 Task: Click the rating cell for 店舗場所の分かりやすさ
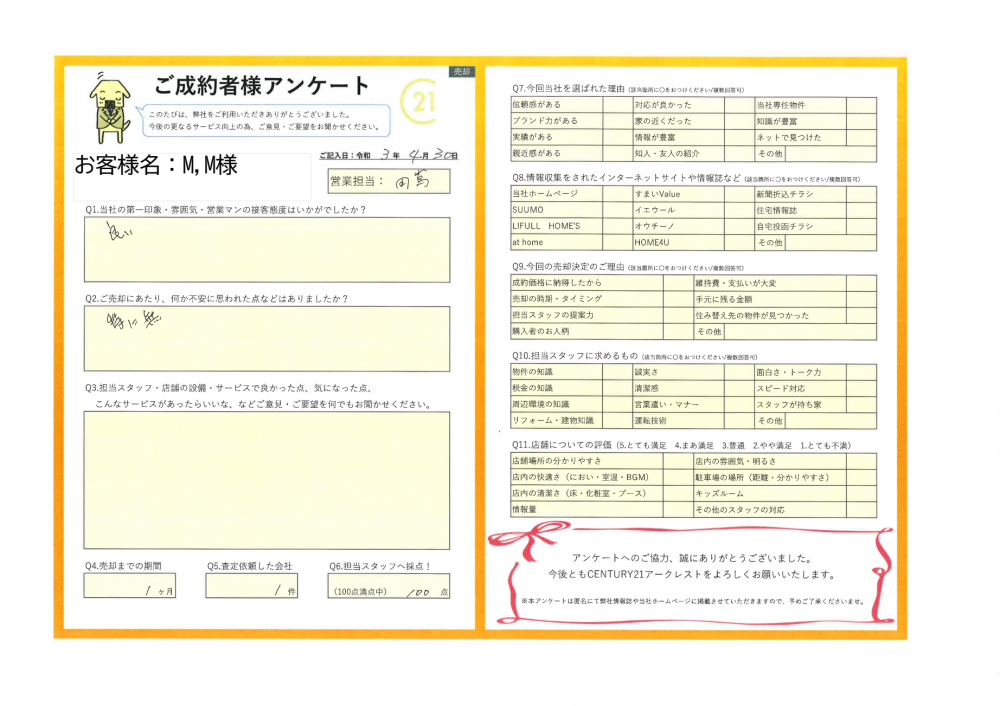(x=678, y=461)
